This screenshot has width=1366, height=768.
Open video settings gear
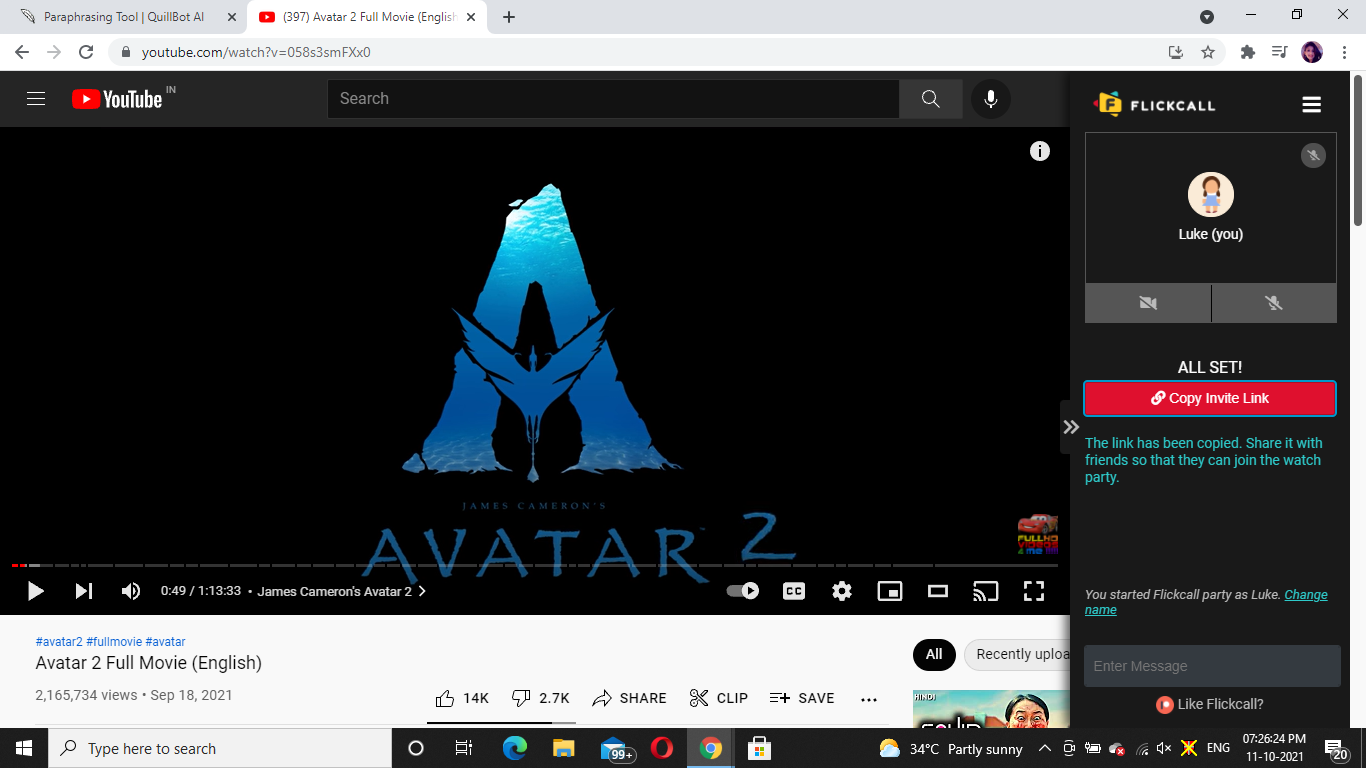[x=842, y=591]
